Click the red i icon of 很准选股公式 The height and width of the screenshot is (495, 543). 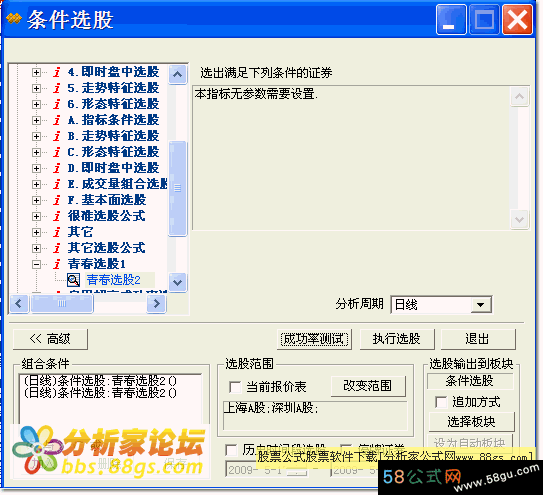click(x=57, y=216)
